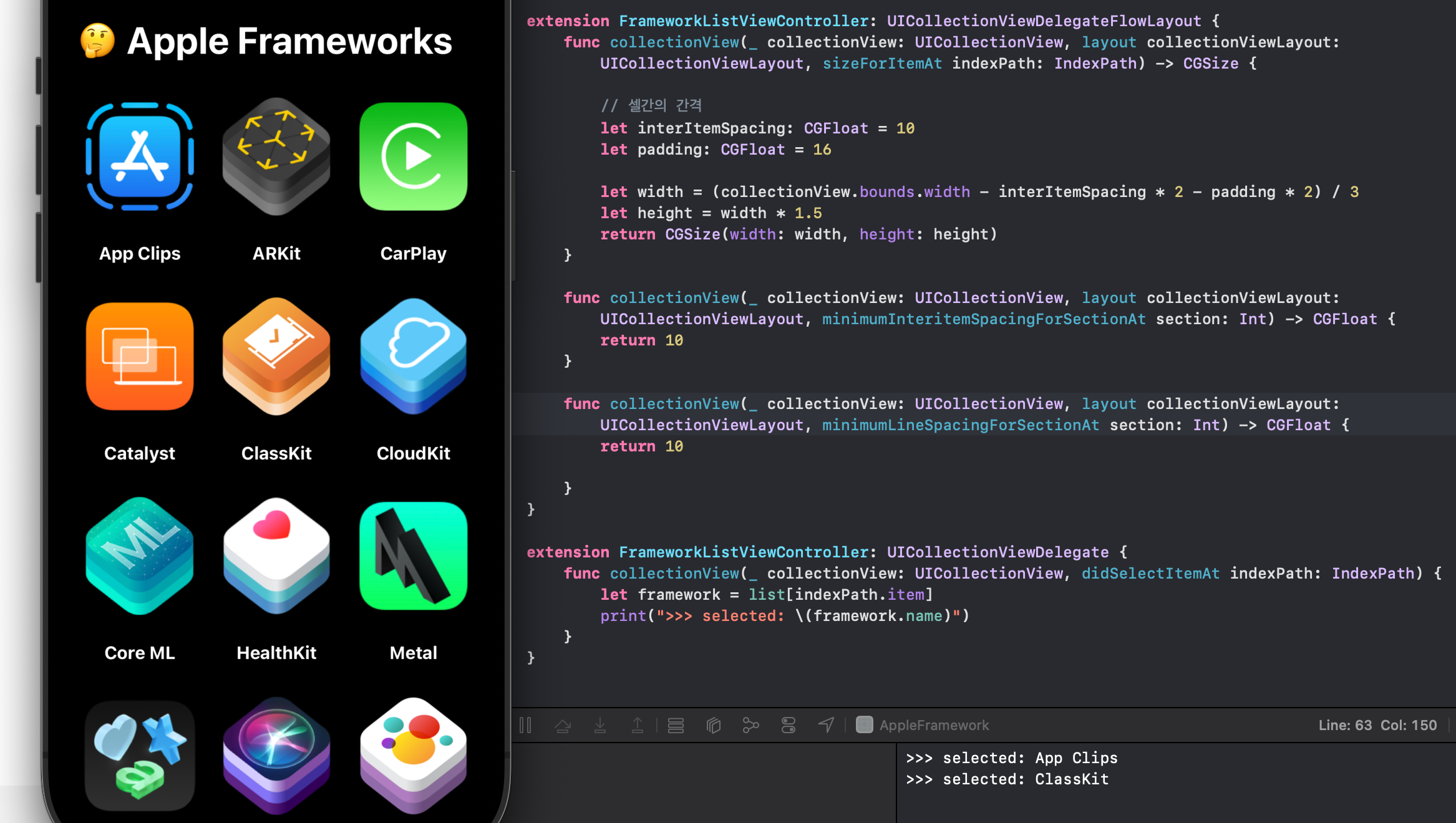Screen dimensions: 1456x823
Task: Tap the ARKit framework icon
Action: (x=276, y=156)
